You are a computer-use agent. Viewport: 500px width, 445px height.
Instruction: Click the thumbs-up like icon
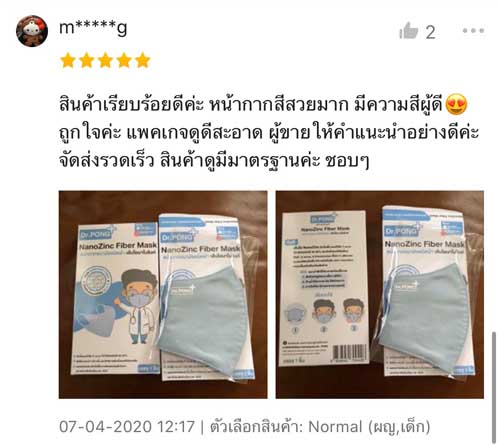click(x=409, y=31)
